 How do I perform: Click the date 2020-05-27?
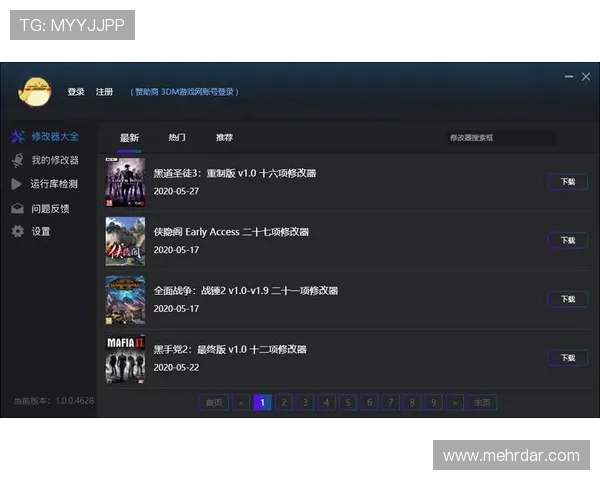tap(176, 191)
